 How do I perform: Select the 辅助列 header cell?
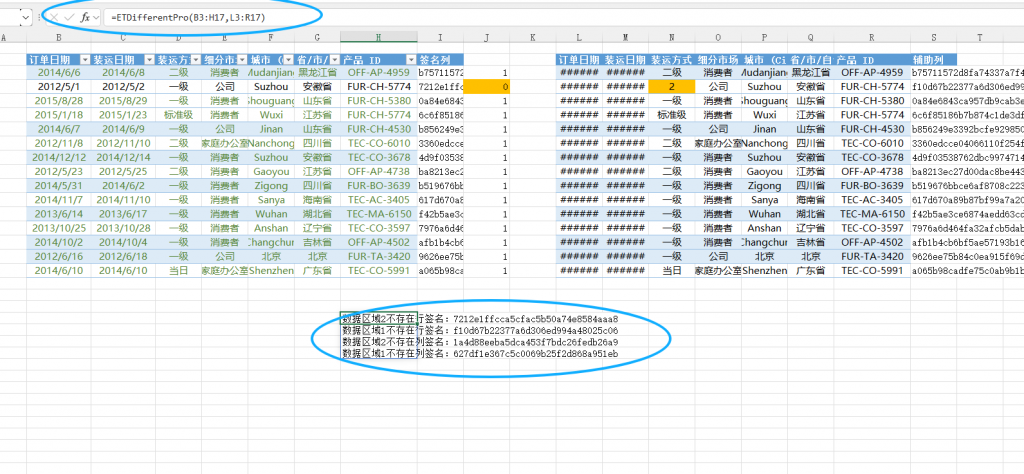(933, 59)
